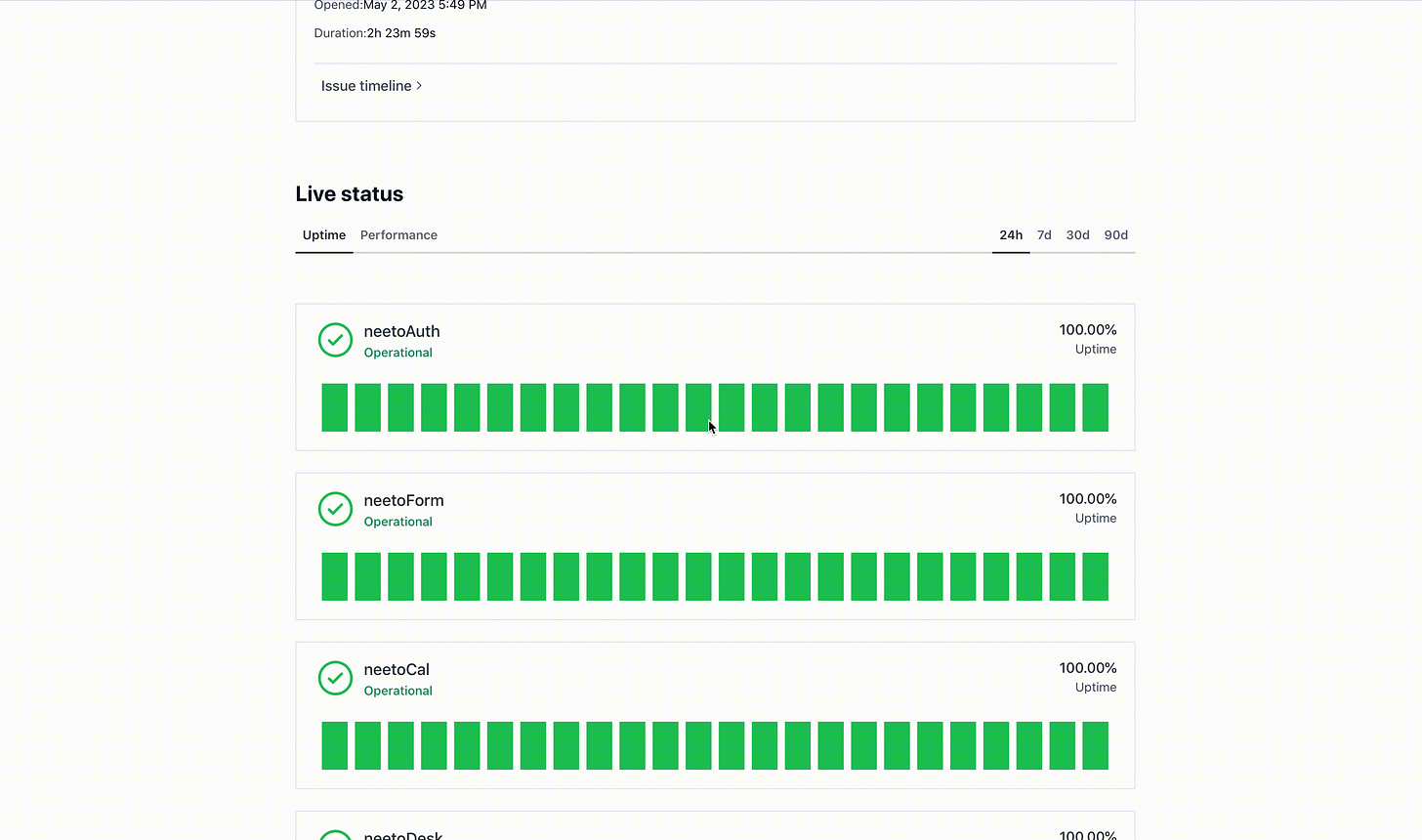Click the last uptime bar of neetoAuth
The width and height of the screenshot is (1422, 840).
1095,407
